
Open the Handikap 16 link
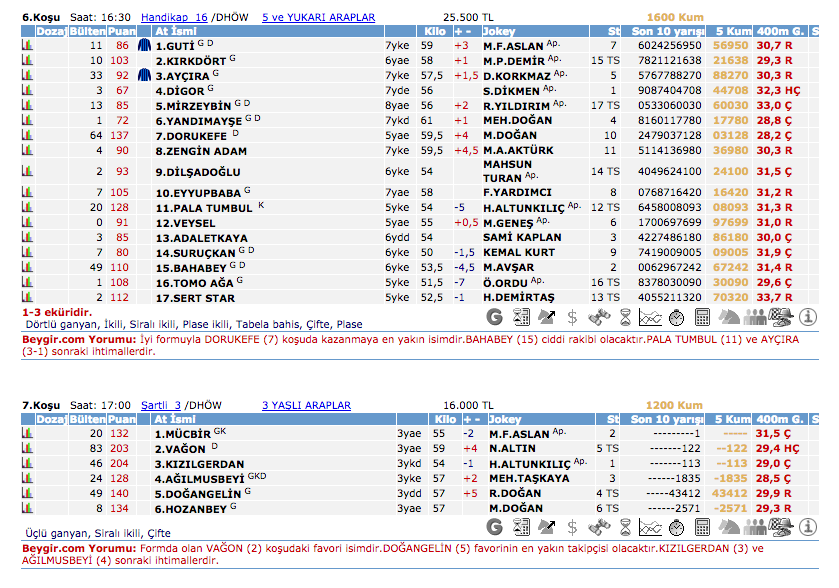[x=174, y=17]
